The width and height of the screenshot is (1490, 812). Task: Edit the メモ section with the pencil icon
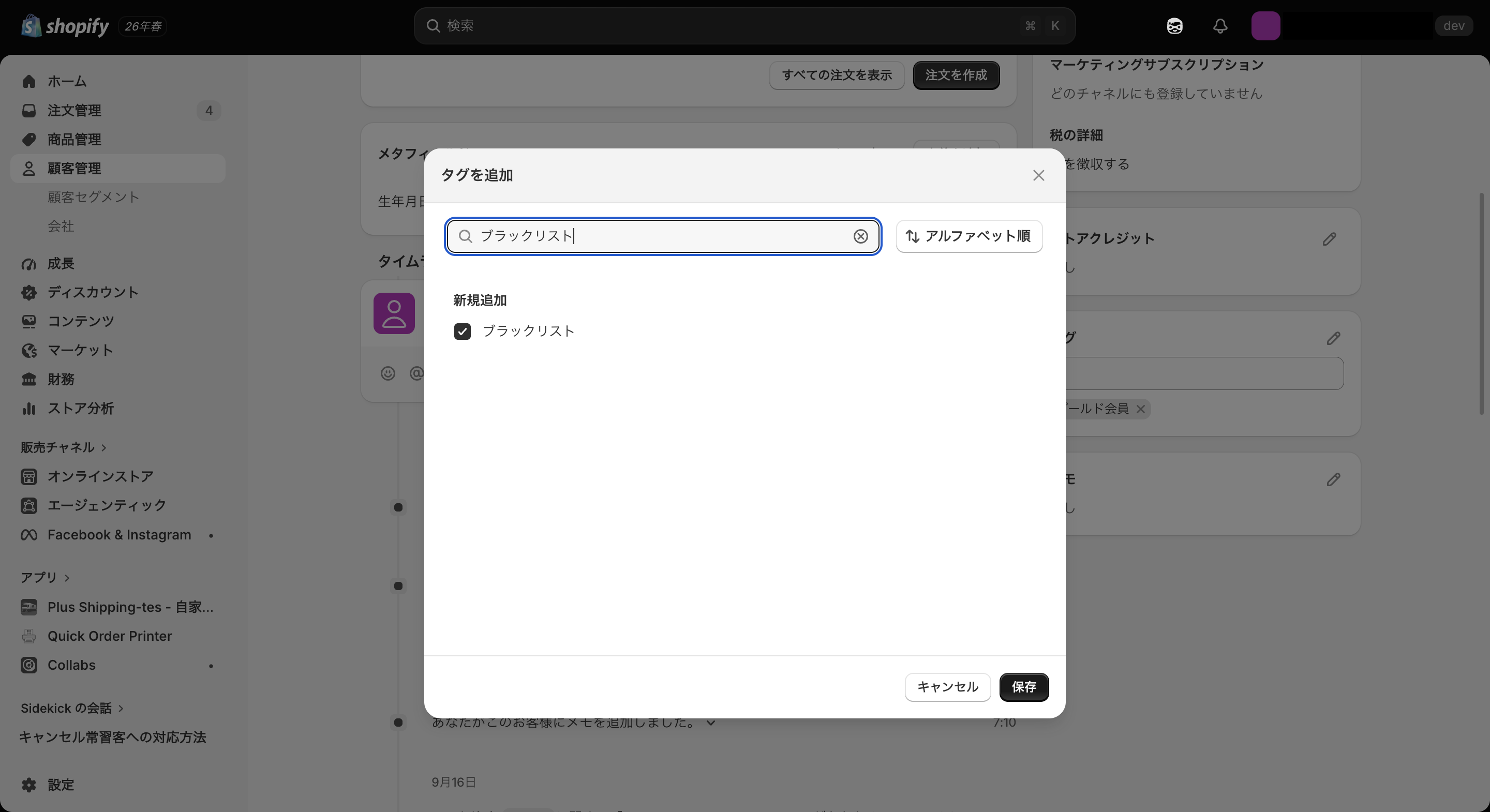coord(1333,479)
